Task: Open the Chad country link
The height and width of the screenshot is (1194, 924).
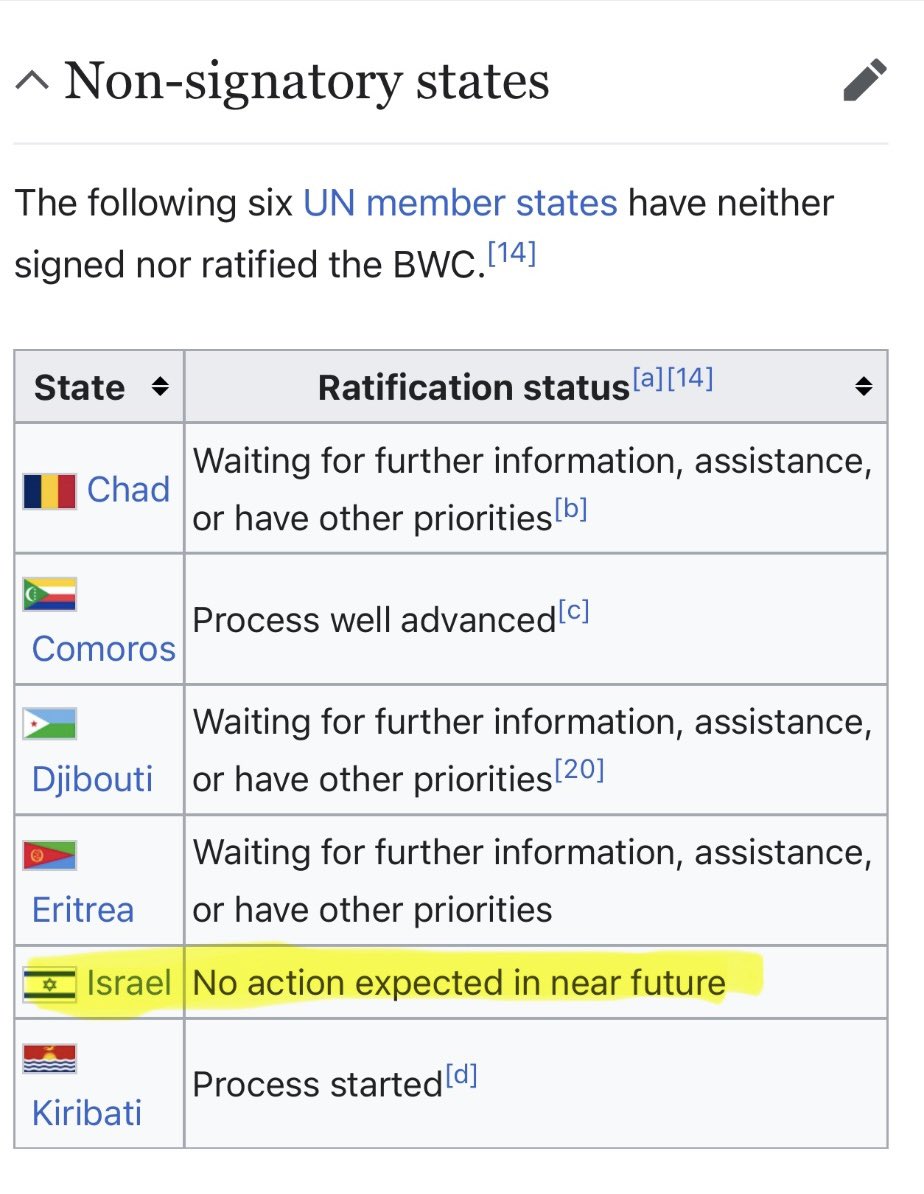Action: coord(128,490)
